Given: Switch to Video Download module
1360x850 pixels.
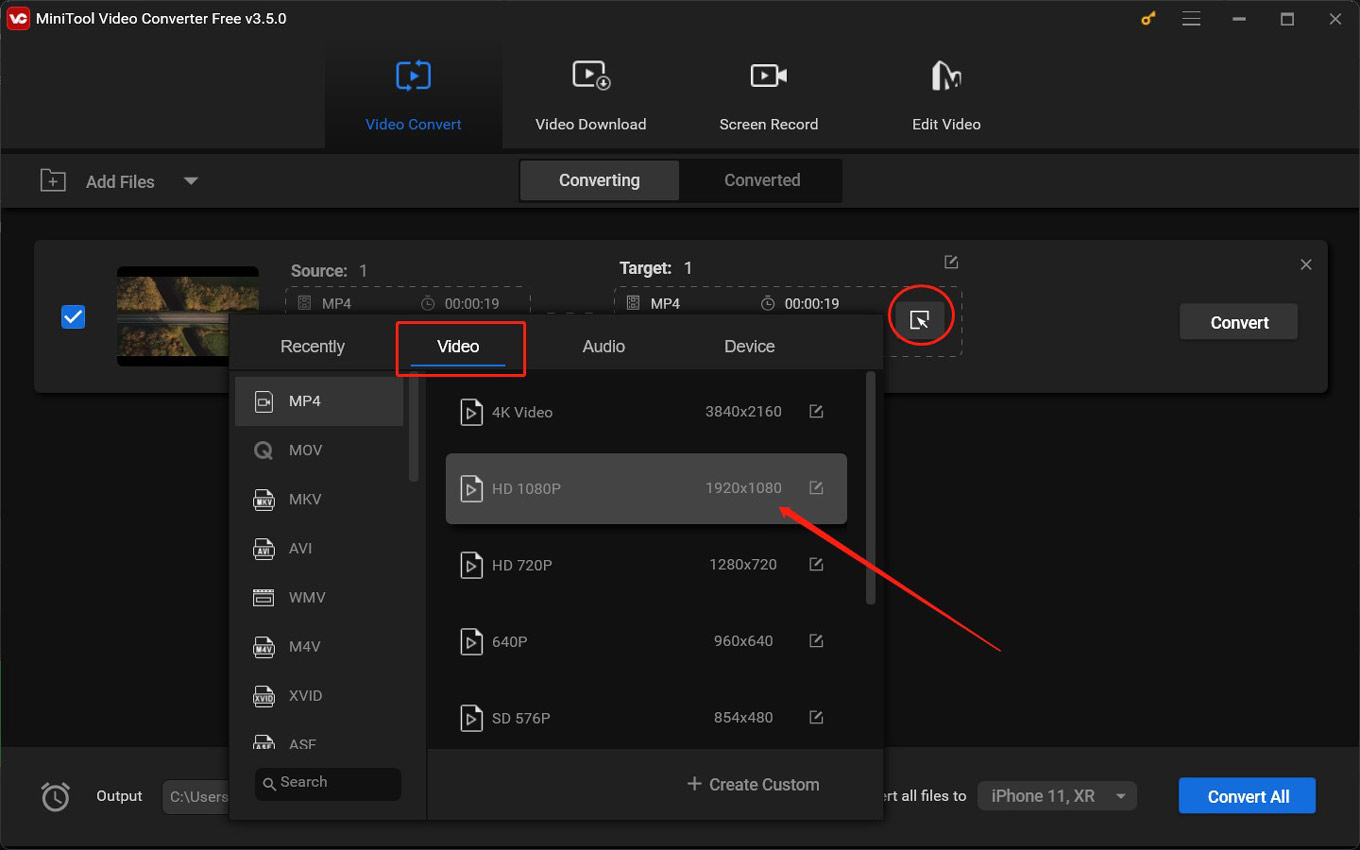Looking at the screenshot, I should 590,97.
